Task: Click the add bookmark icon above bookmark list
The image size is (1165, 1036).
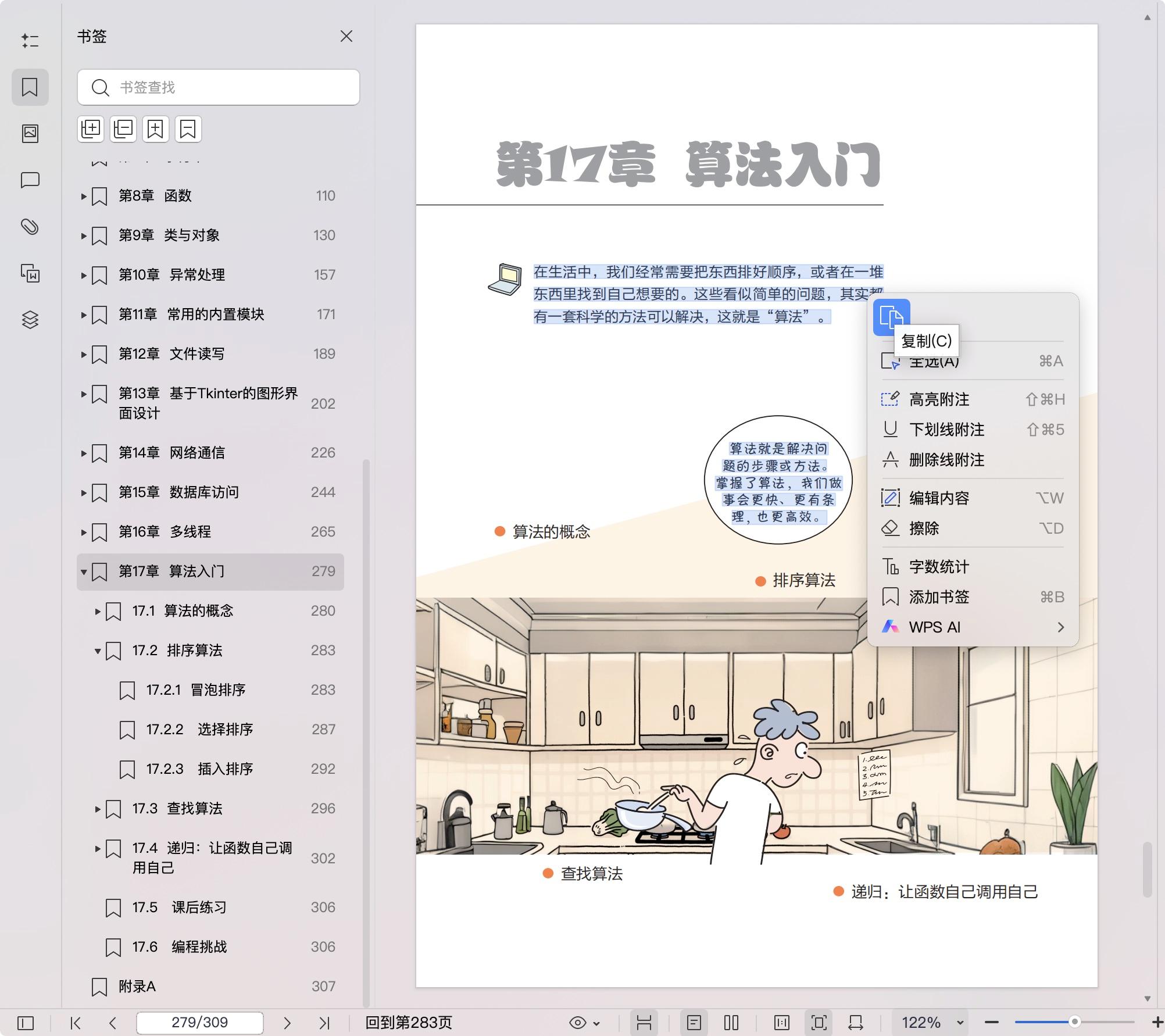Action: [x=155, y=128]
